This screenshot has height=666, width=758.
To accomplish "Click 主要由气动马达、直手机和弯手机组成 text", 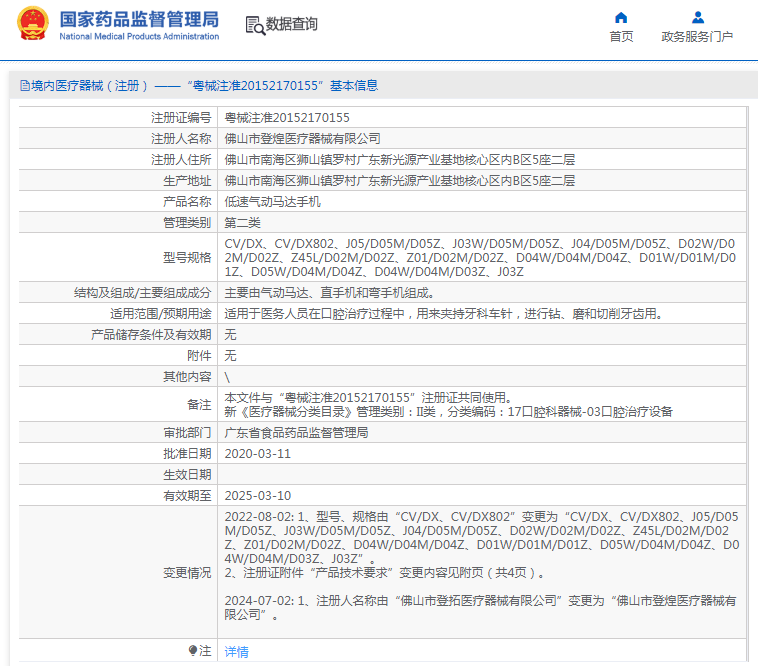I will click(x=330, y=293).
